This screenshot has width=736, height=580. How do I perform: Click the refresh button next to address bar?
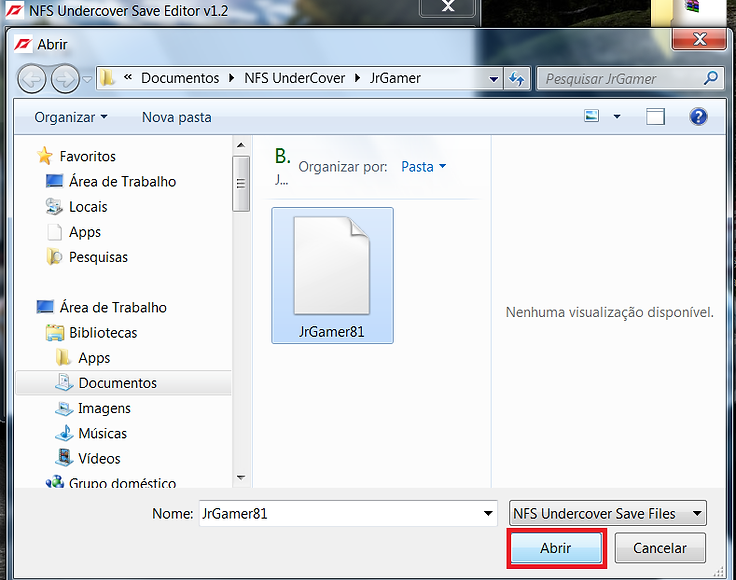click(x=517, y=79)
